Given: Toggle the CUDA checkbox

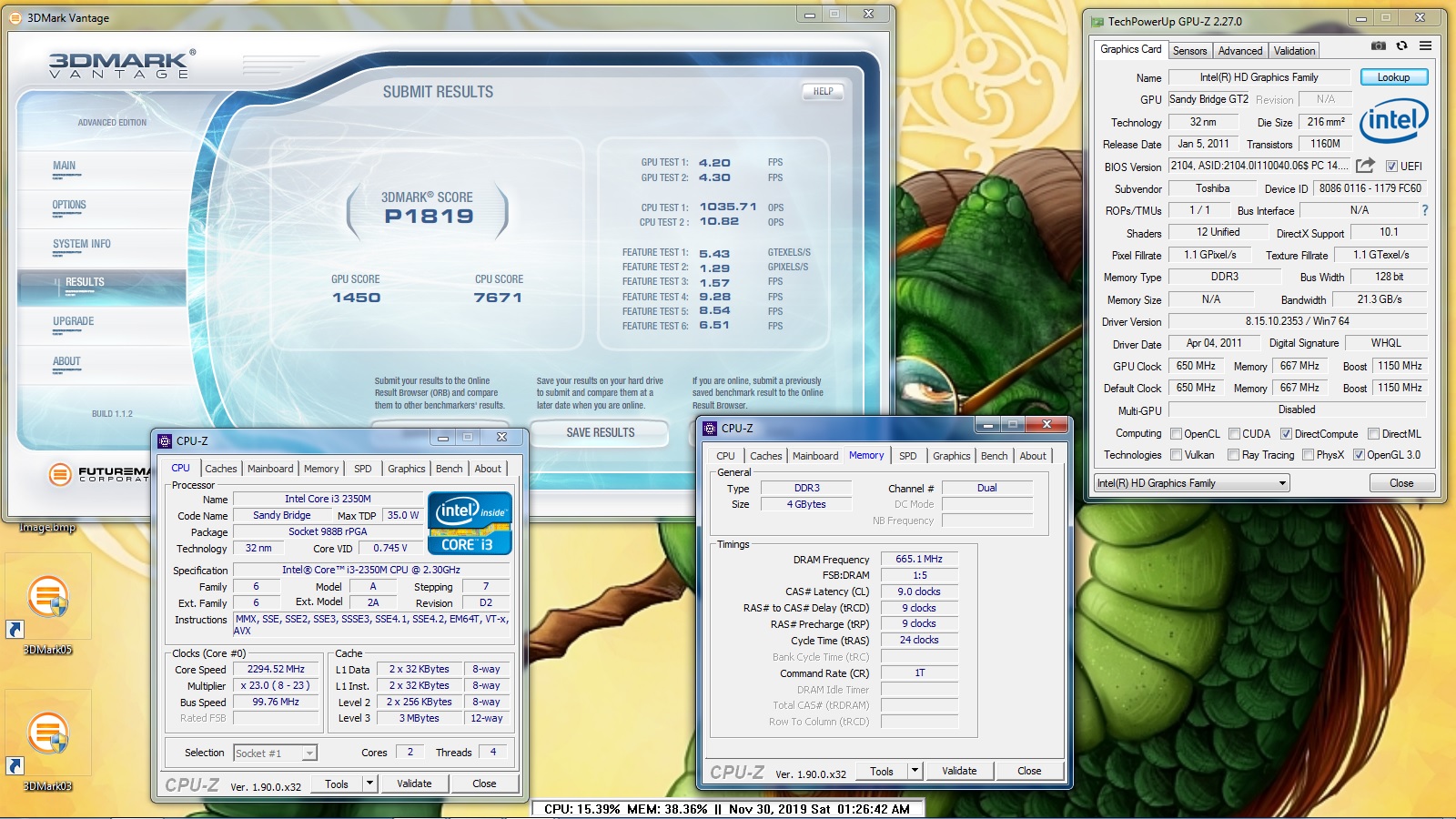Looking at the screenshot, I should 1235,434.
